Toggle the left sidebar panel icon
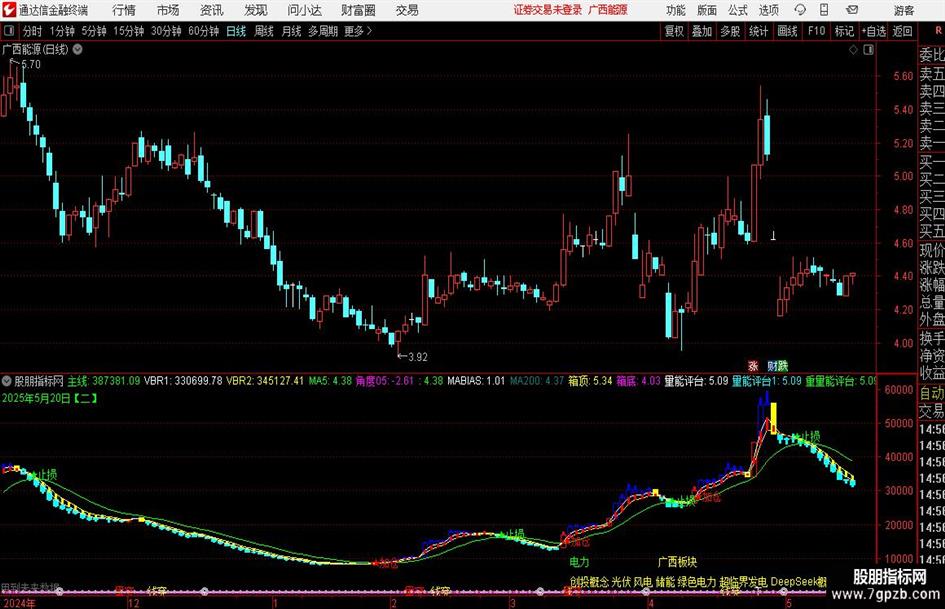The image size is (945, 609). point(9,31)
